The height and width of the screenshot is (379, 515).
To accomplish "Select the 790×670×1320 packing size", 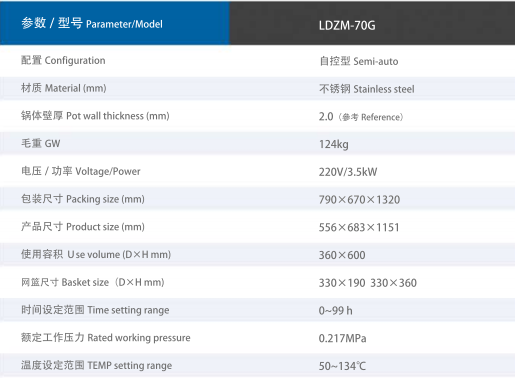I will [x=359, y=200].
